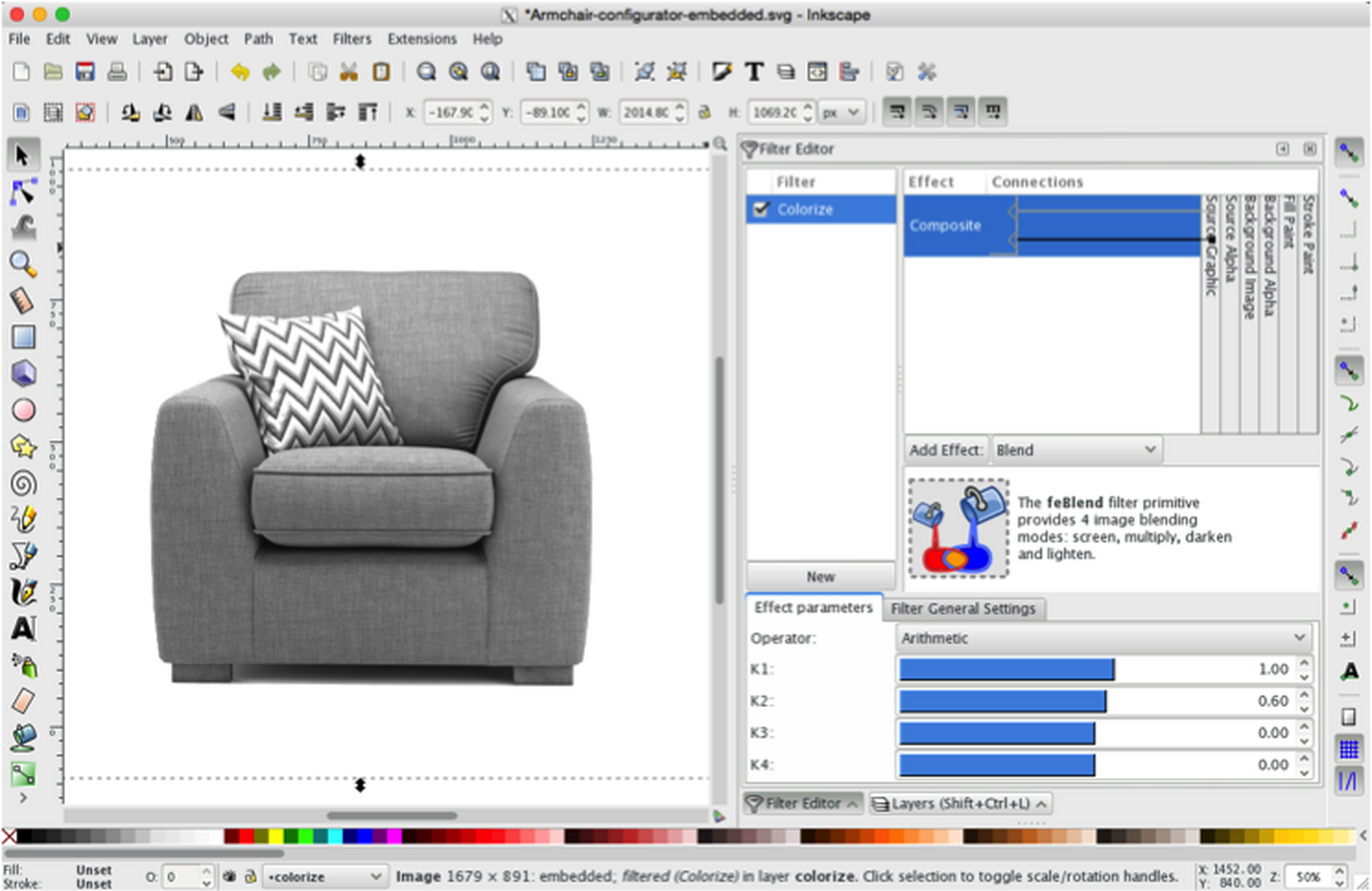Toggle snap to grid button
Image resolution: width=1372 pixels, height=891 pixels.
(x=1349, y=748)
